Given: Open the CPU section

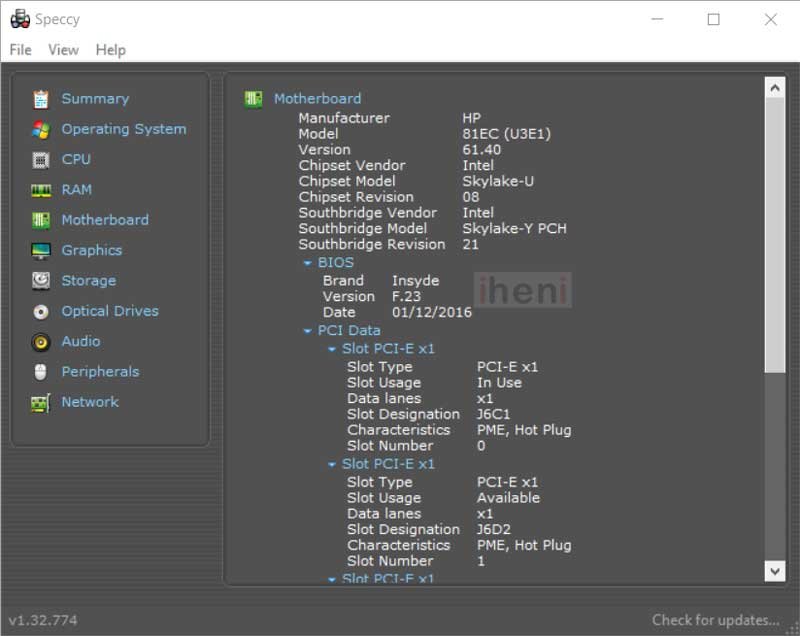Looking at the screenshot, I should coord(76,159).
